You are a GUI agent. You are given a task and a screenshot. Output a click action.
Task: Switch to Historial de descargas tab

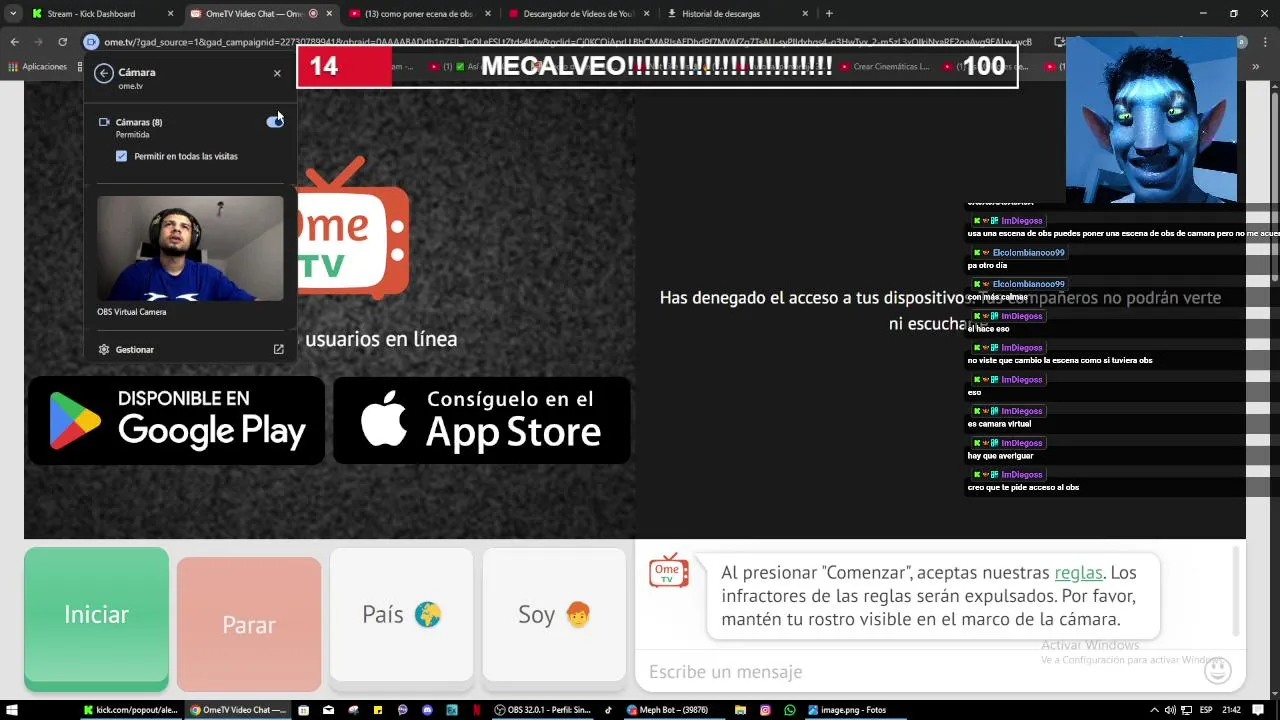point(735,14)
